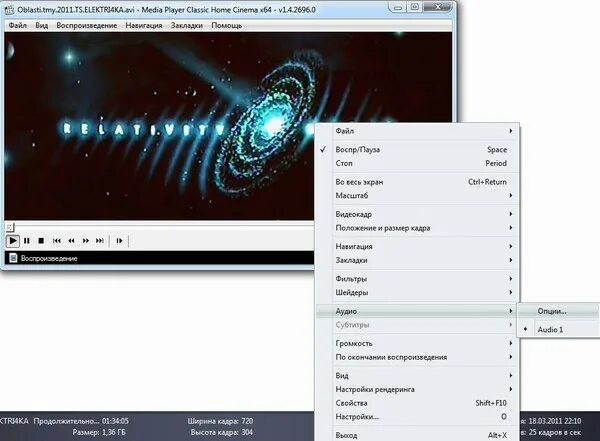
Task: Click the 'Высота кадра: 304' detail text
Action: point(222,433)
